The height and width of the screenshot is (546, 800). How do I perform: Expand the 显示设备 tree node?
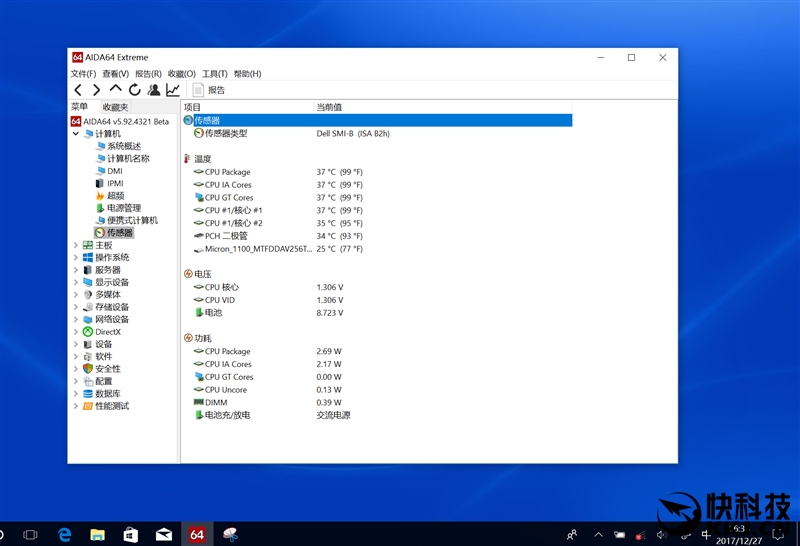tap(76, 282)
